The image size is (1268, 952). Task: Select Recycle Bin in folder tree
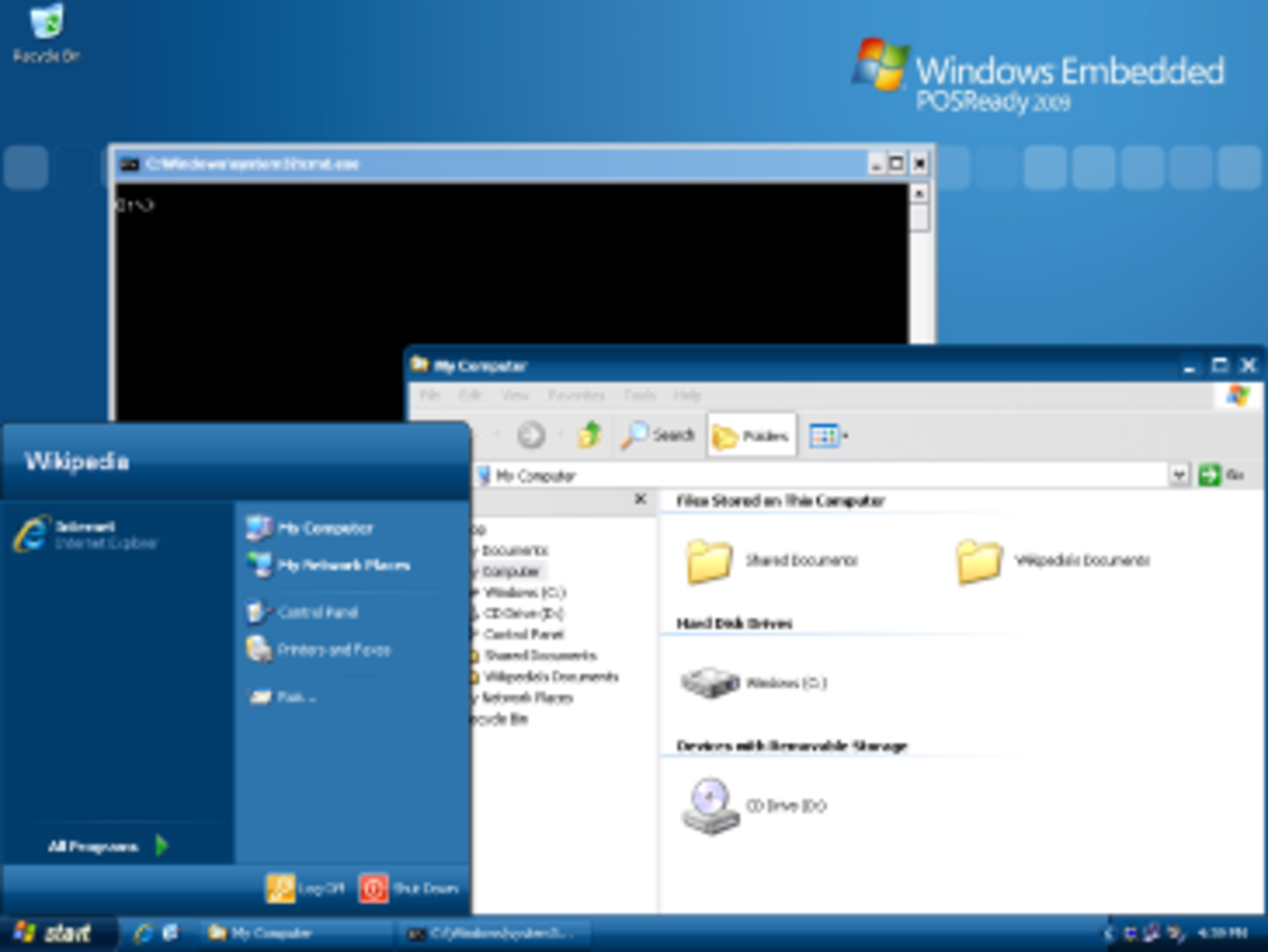click(501, 719)
